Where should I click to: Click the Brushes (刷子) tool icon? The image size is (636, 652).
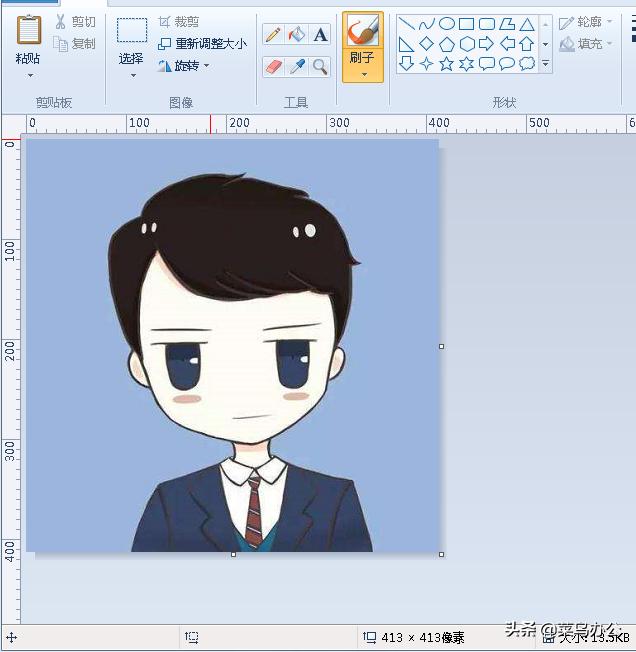coord(362,30)
